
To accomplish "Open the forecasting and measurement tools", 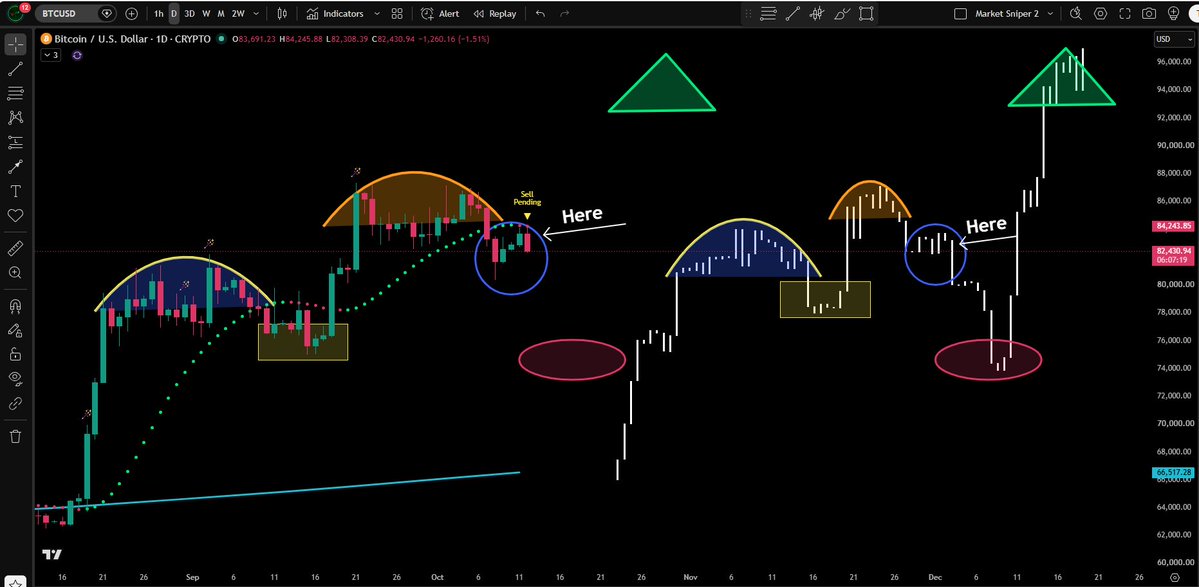I will (x=15, y=142).
